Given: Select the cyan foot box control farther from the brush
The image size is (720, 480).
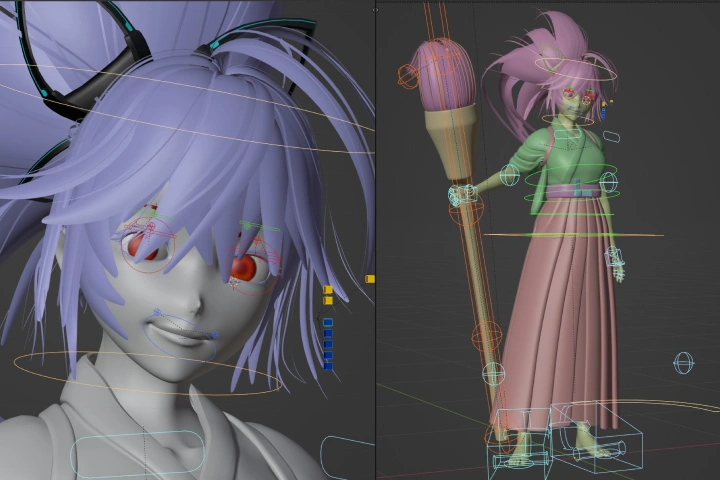Looking at the screenshot, I should 596,437.
